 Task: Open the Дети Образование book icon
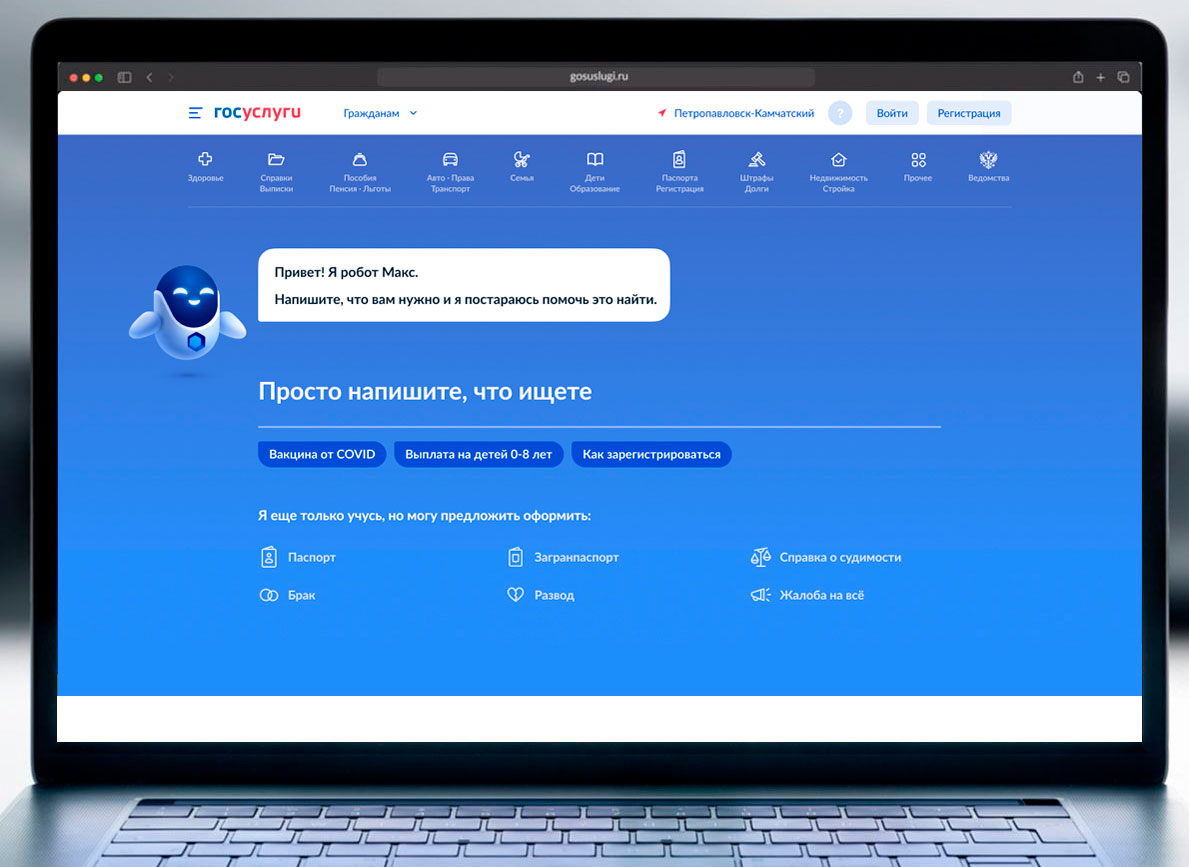point(595,159)
